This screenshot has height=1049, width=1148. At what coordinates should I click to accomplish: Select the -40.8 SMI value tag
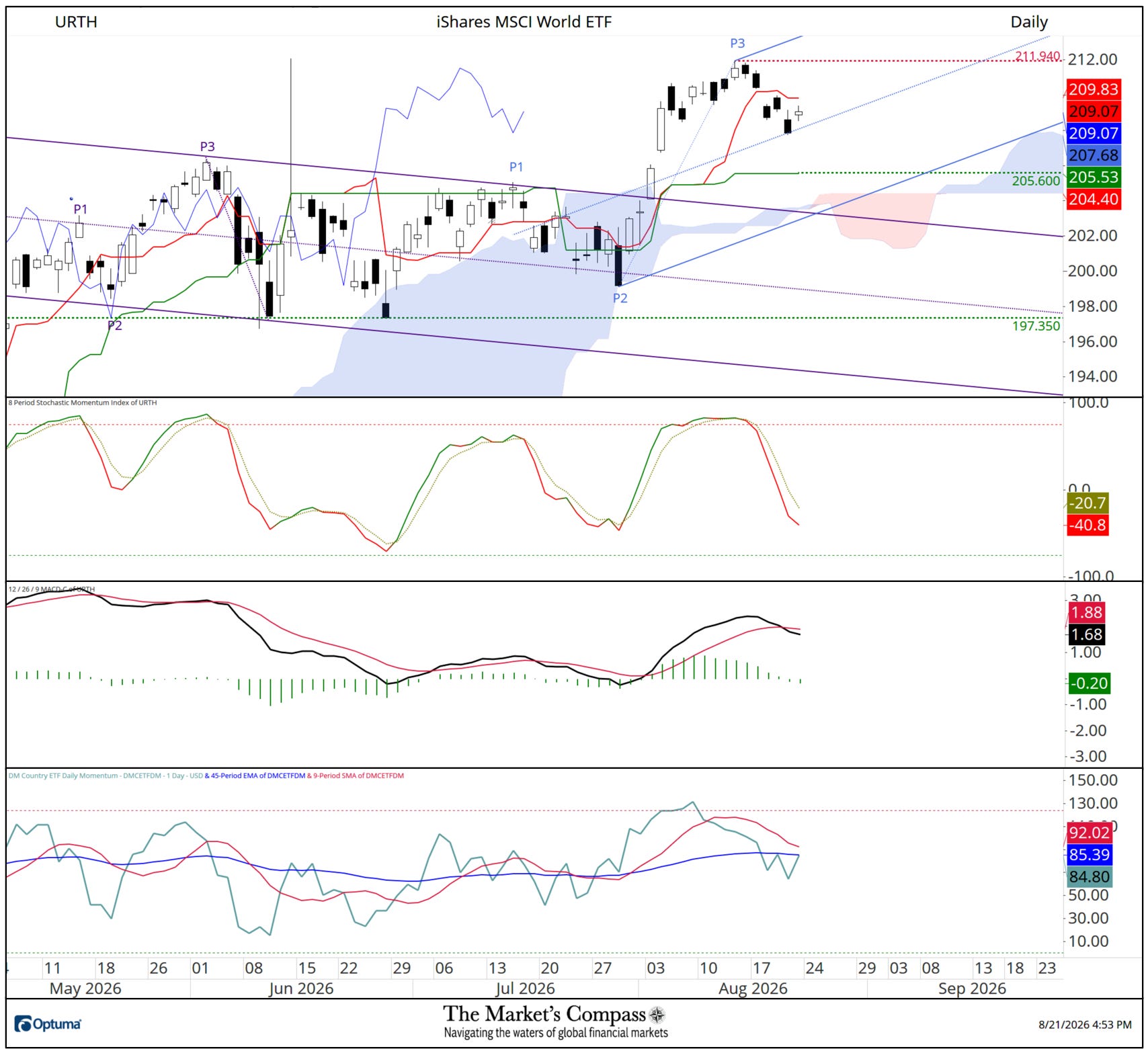pyautogui.click(x=1088, y=525)
